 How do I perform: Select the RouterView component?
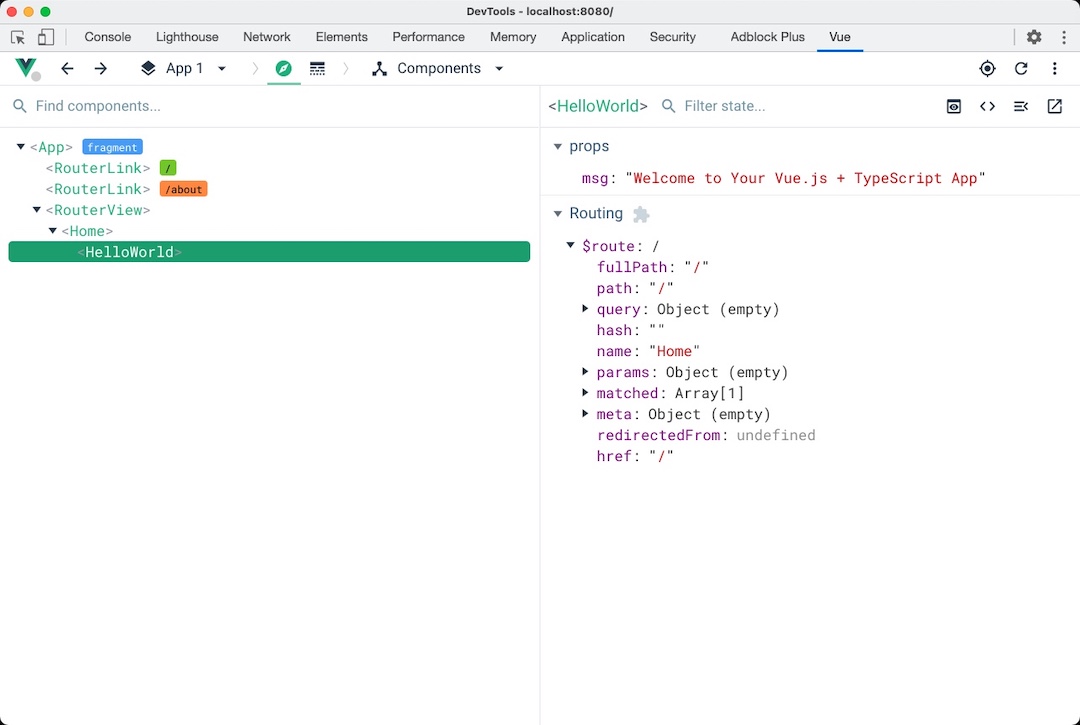[99, 210]
